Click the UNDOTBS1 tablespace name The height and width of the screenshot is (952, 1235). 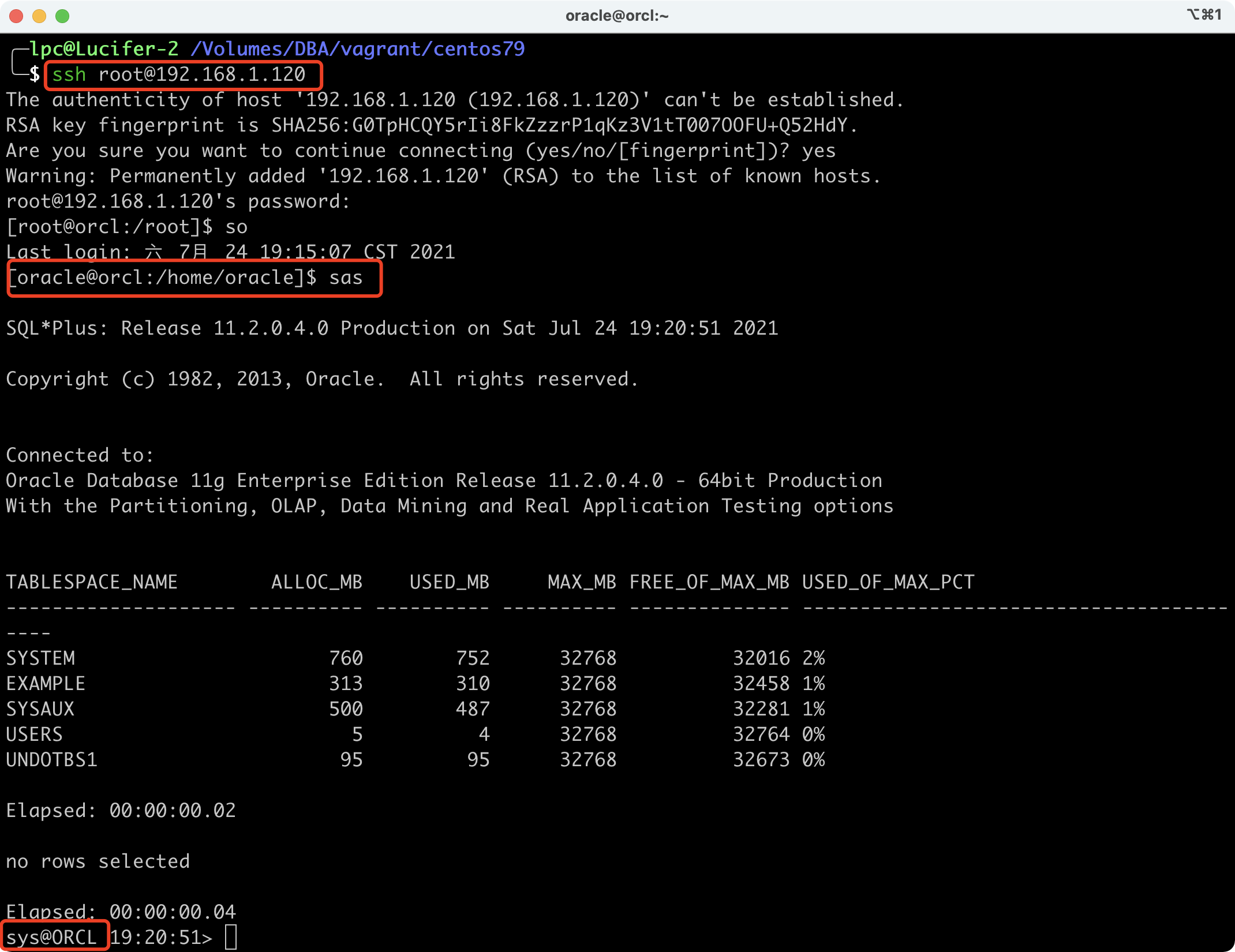(x=51, y=760)
